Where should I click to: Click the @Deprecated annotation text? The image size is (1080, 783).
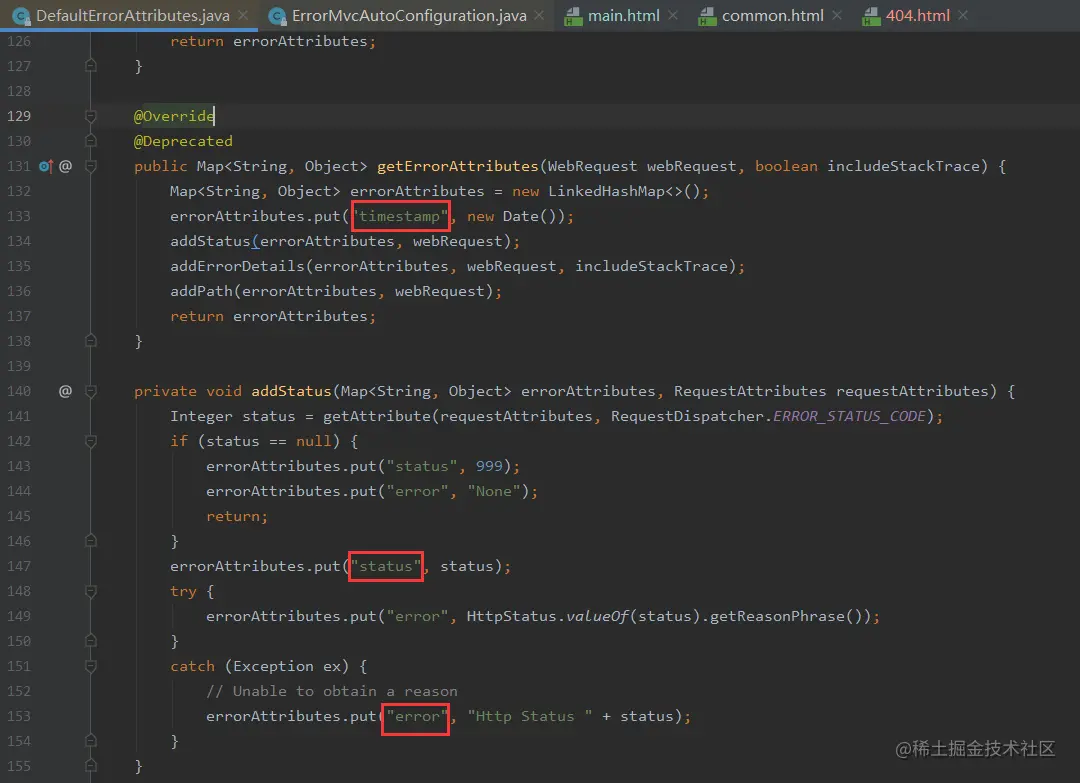(183, 141)
